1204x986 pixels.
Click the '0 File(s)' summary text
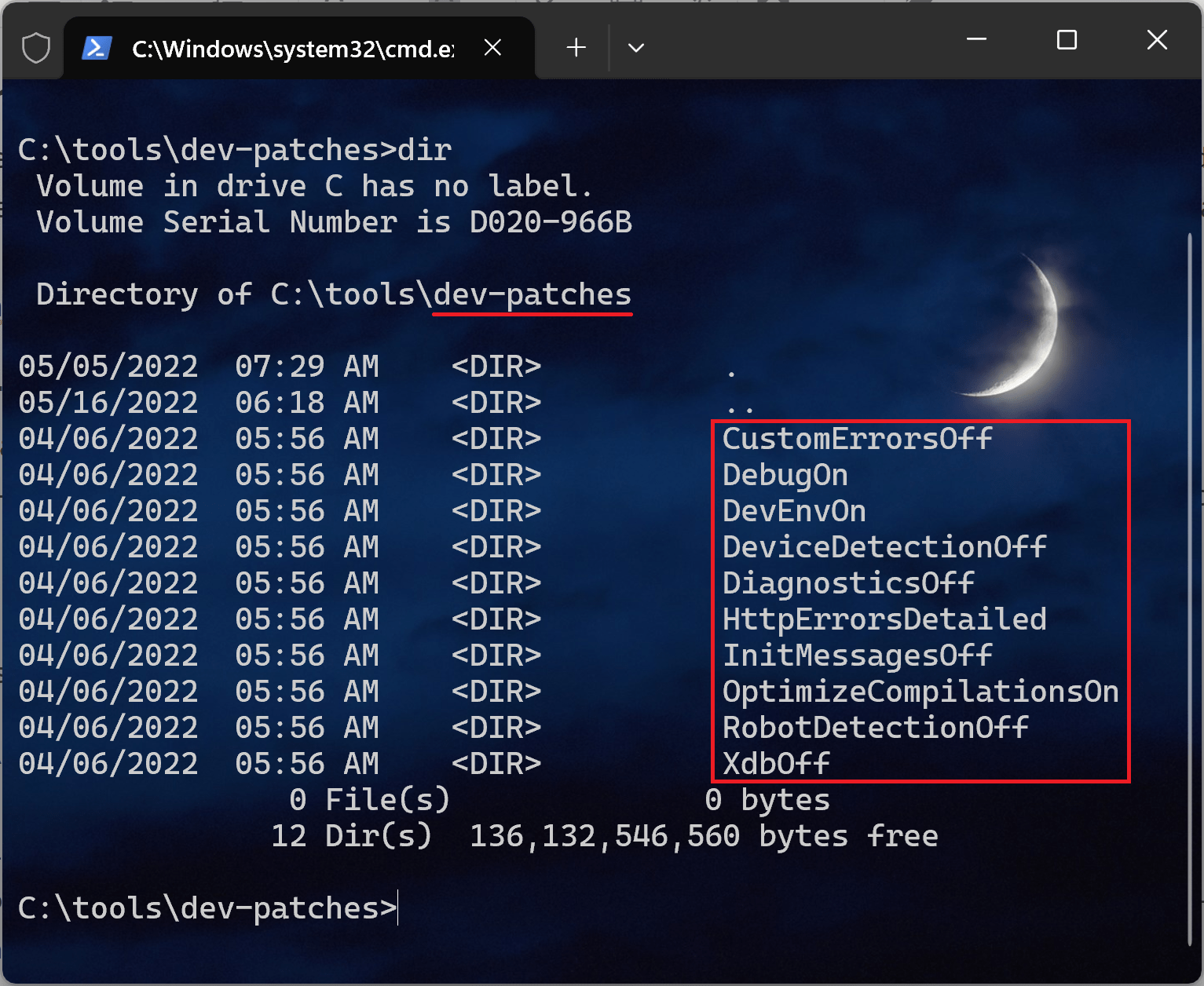click(x=370, y=800)
